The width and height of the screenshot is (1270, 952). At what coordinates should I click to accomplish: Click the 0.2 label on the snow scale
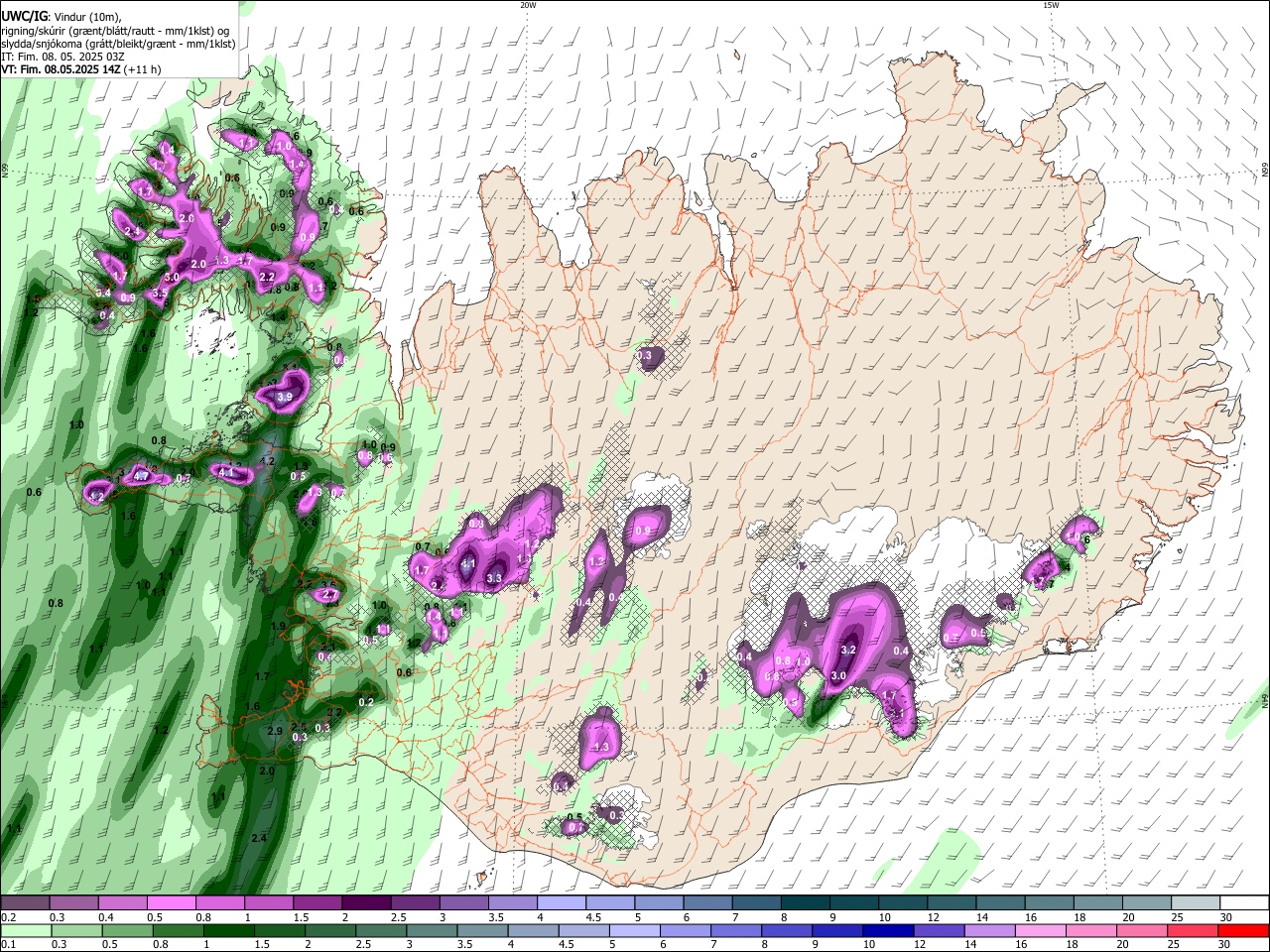10,917
